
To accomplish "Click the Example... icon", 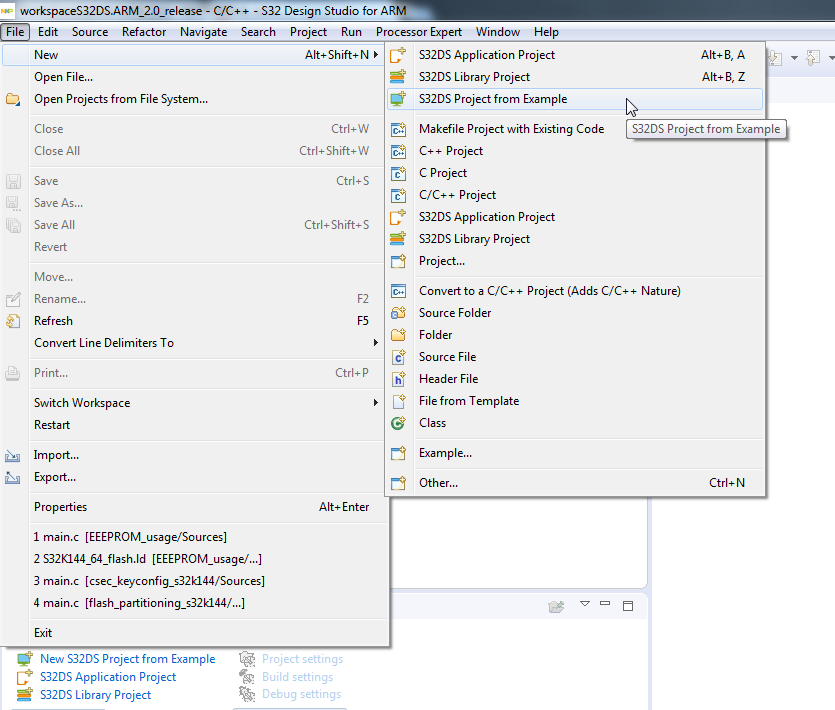I will coord(398,453).
